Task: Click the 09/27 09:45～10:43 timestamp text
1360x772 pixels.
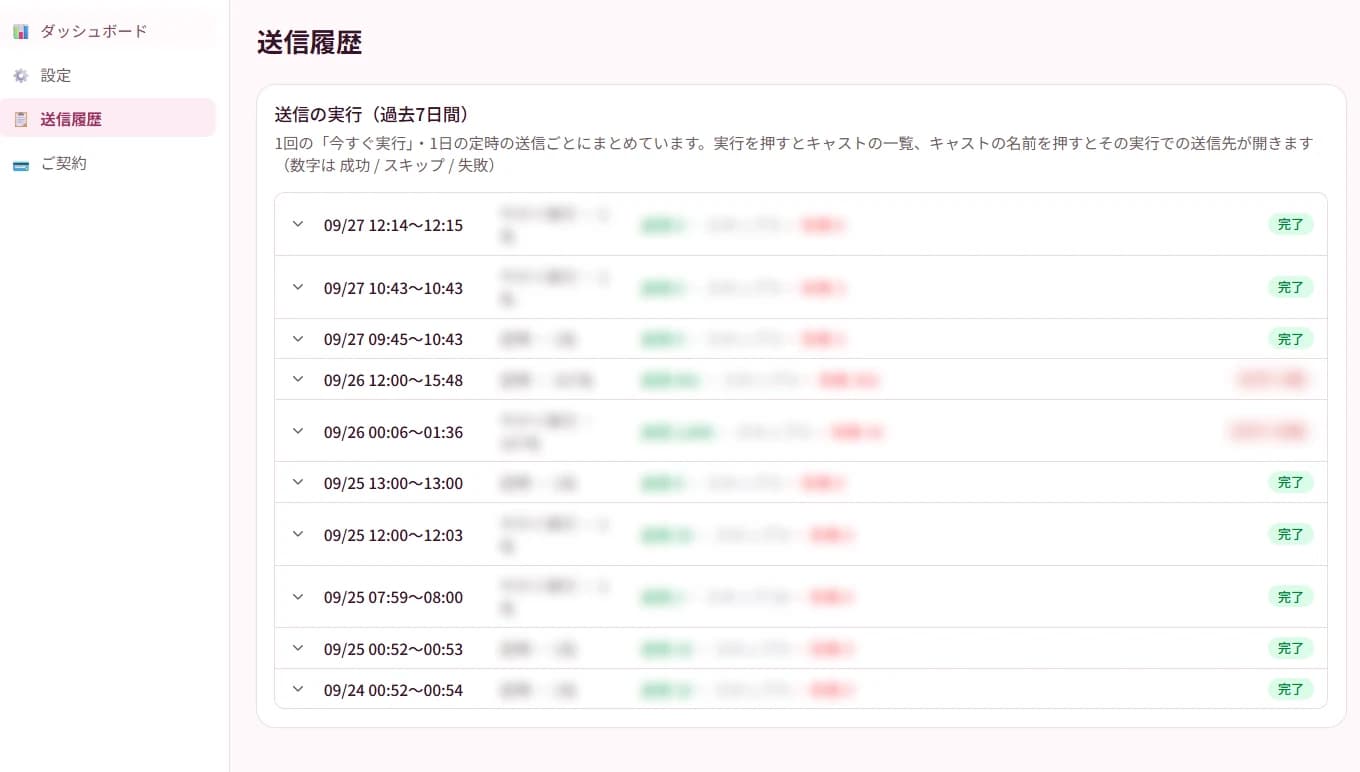Action: coord(393,339)
